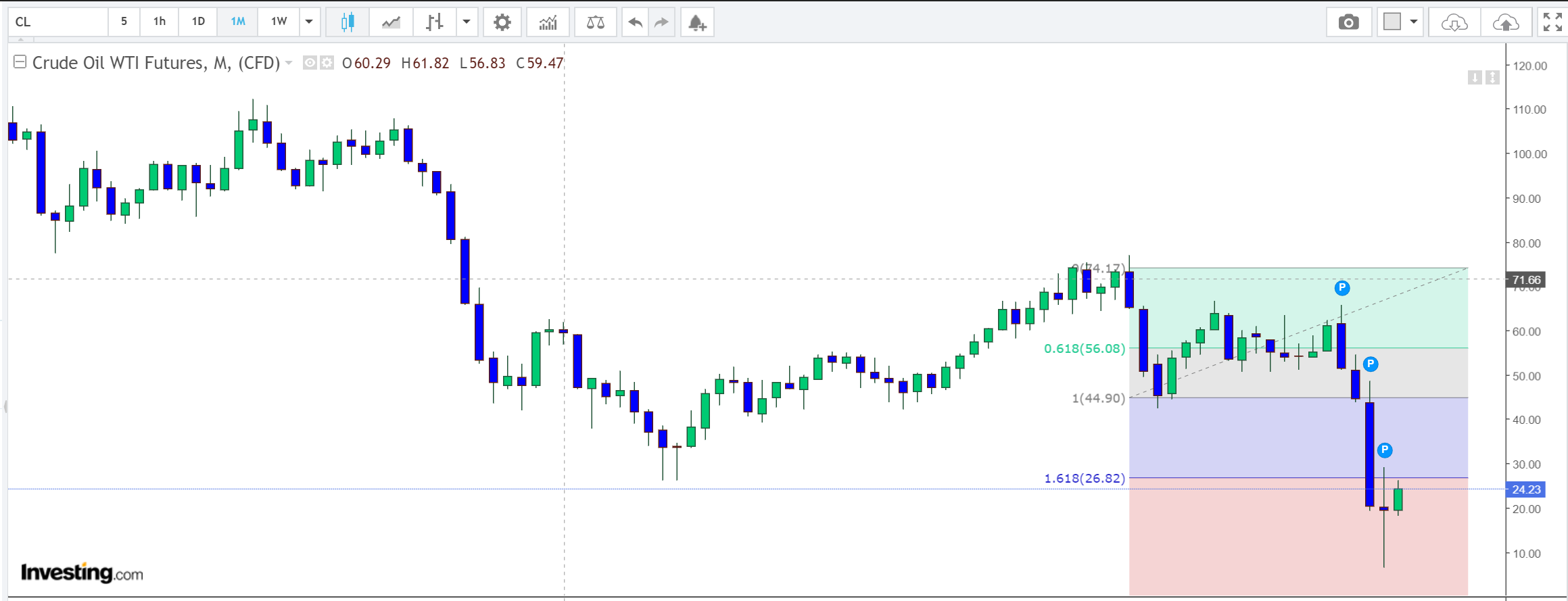The height and width of the screenshot is (601, 1568).
Task: Click the 71.66 crosshair price label
Action: [1526, 280]
